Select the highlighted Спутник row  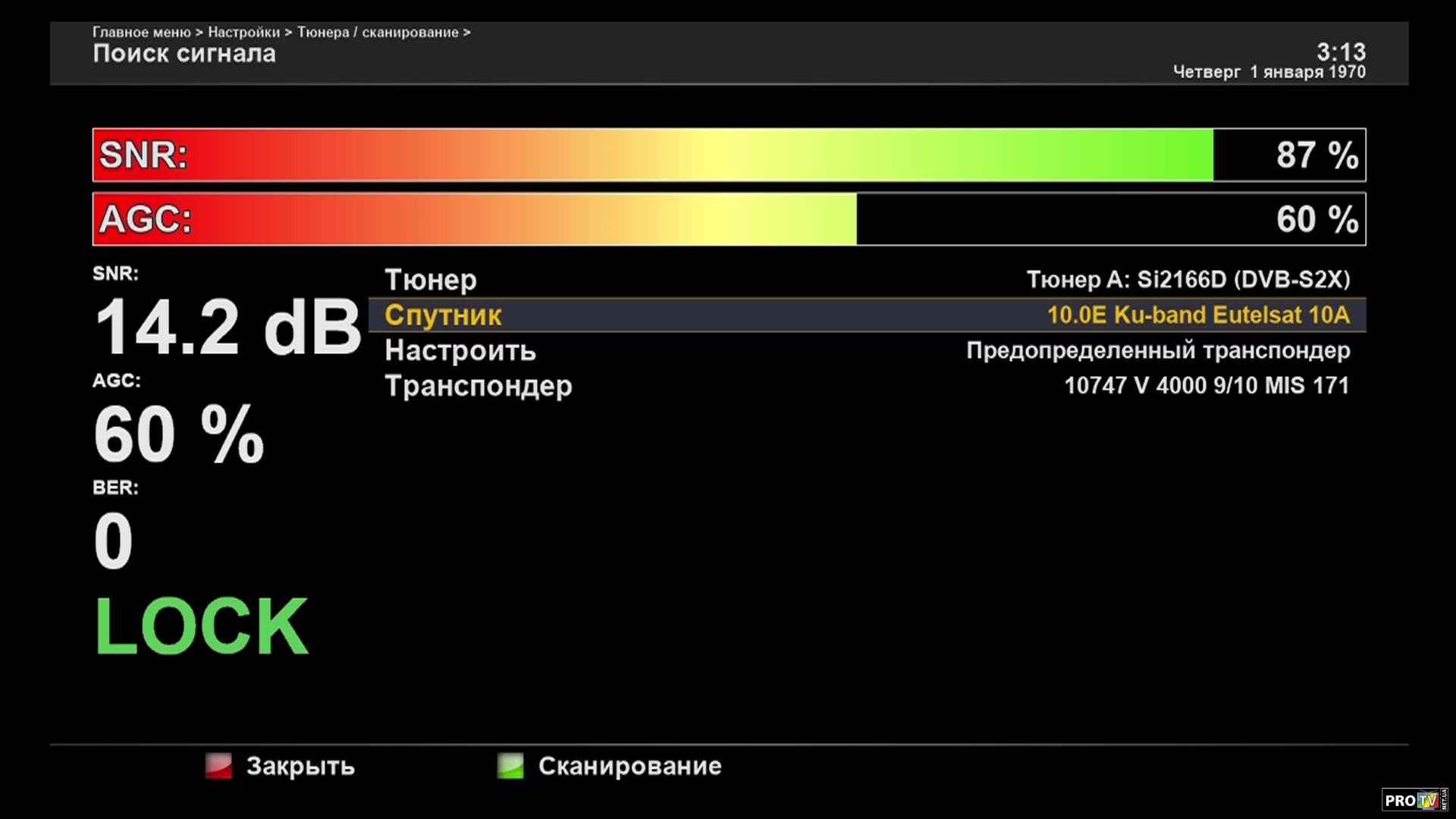pyautogui.click(x=443, y=315)
